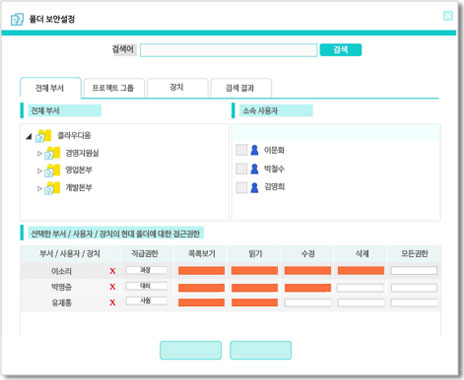Toggle 수정 permission in the 대리 row

point(308,288)
